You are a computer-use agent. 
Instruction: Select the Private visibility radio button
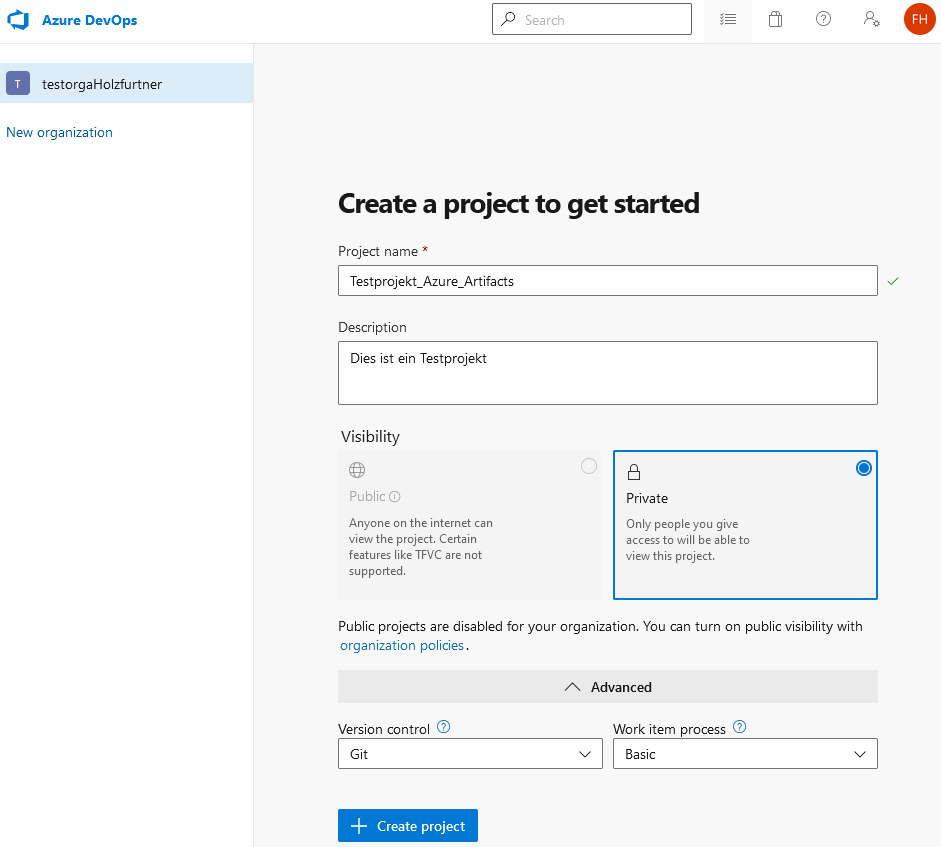pyautogui.click(x=864, y=468)
